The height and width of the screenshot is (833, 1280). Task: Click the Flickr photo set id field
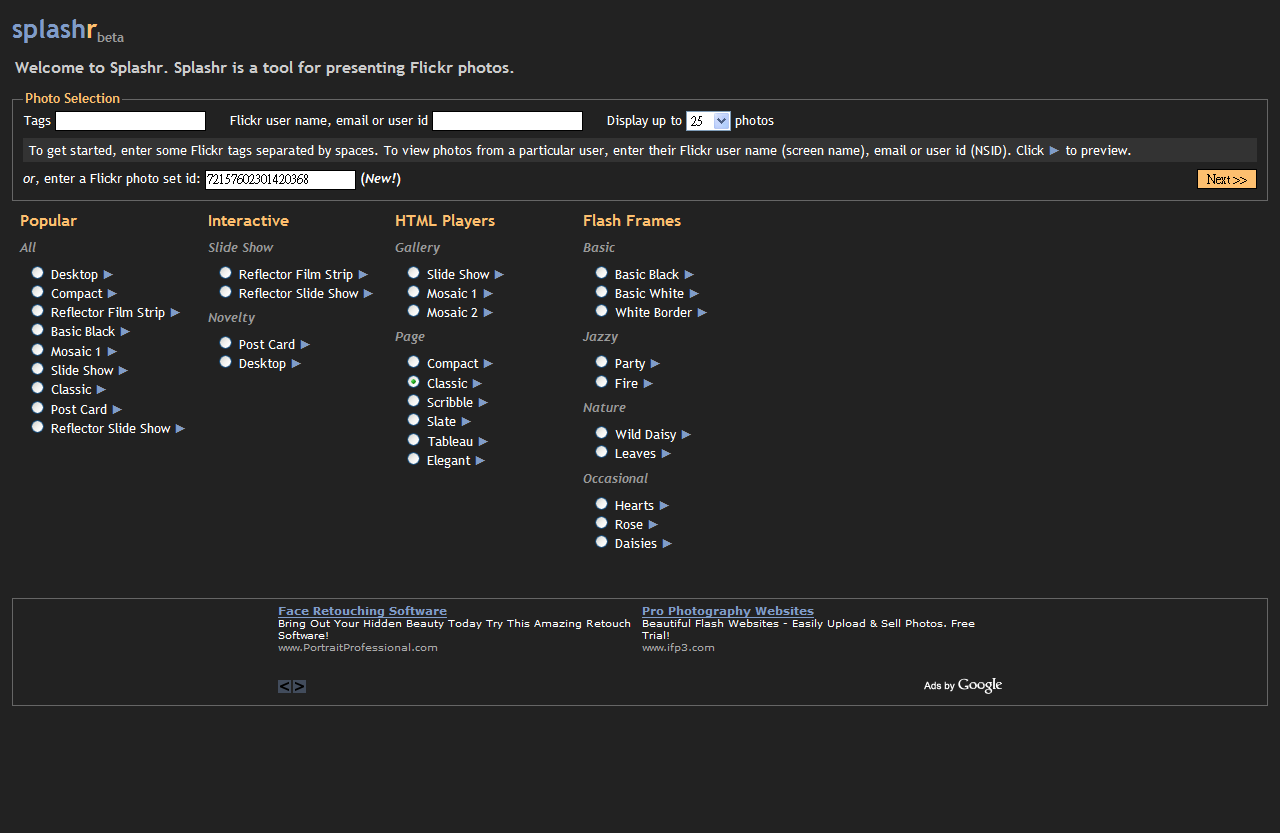[x=281, y=180]
